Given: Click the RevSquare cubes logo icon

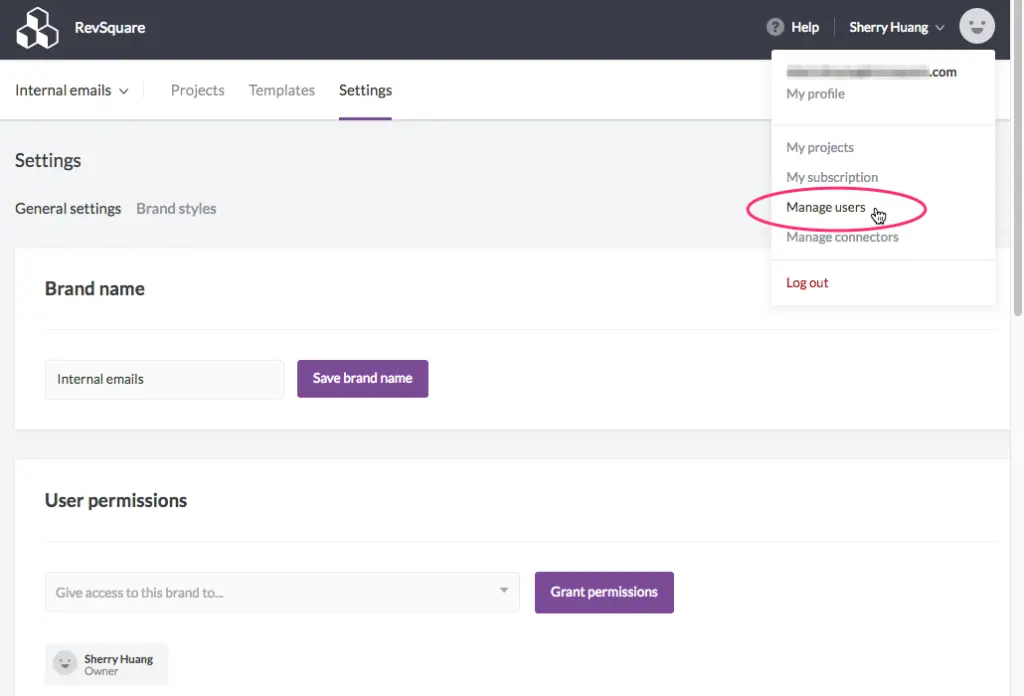Looking at the screenshot, I should pos(37,27).
